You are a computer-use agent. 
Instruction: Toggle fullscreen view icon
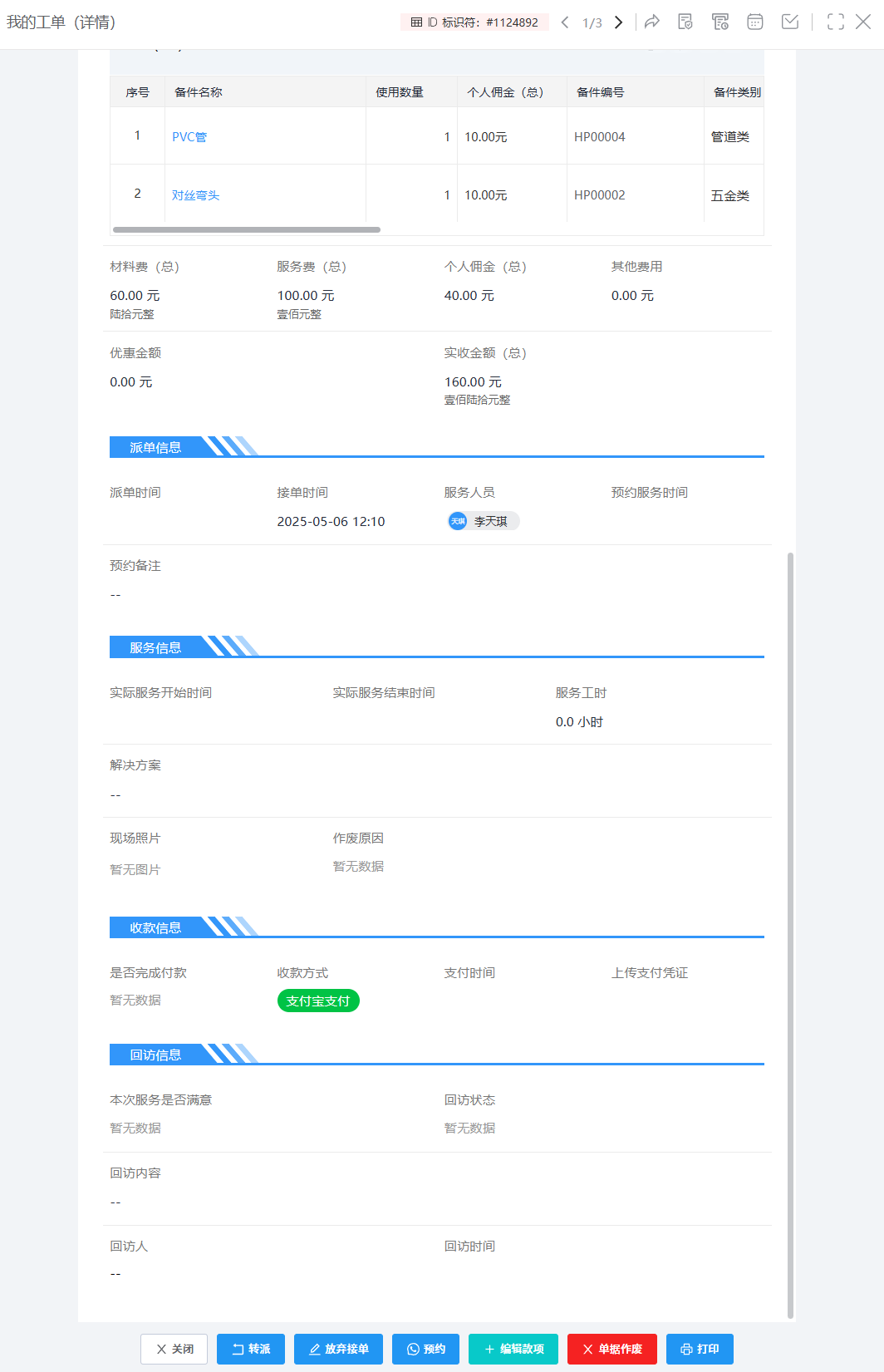(x=836, y=22)
